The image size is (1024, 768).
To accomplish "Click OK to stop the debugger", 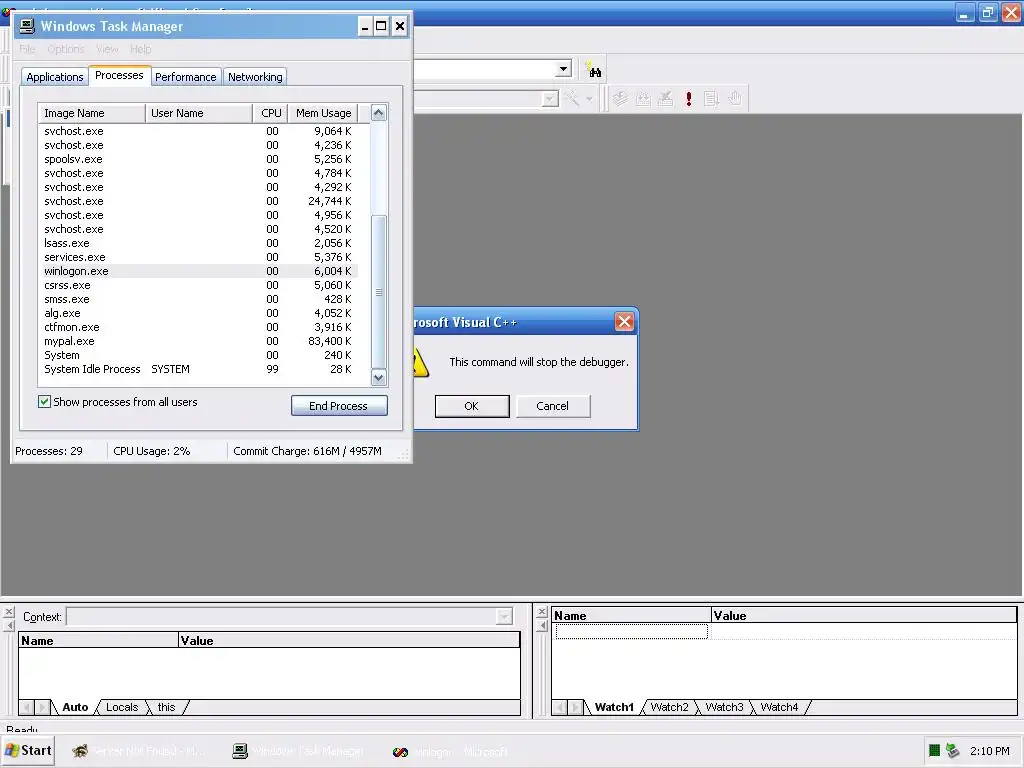I will coord(472,406).
